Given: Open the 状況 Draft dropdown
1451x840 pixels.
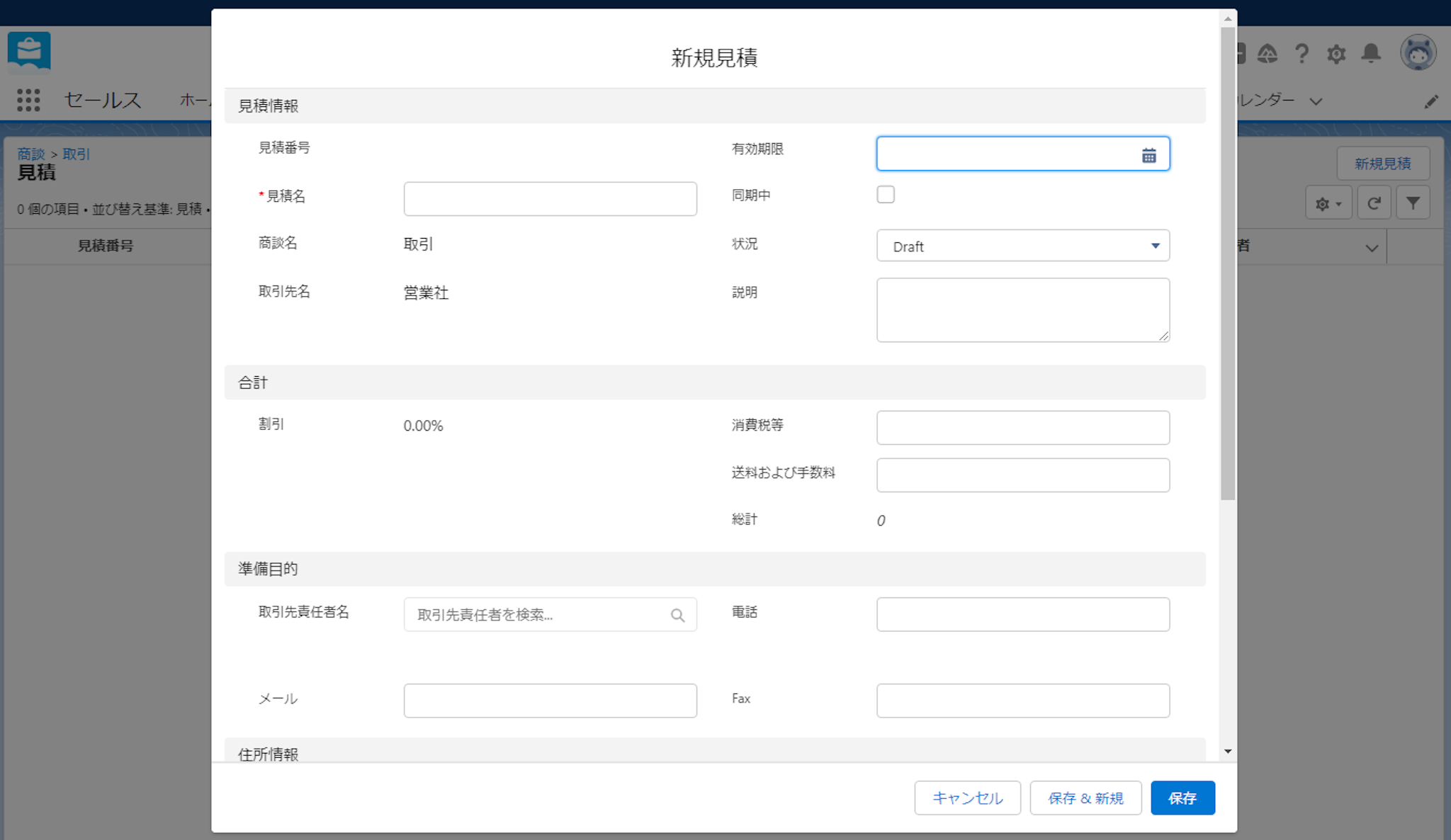Looking at the screenshot, I should [1022, 246].
